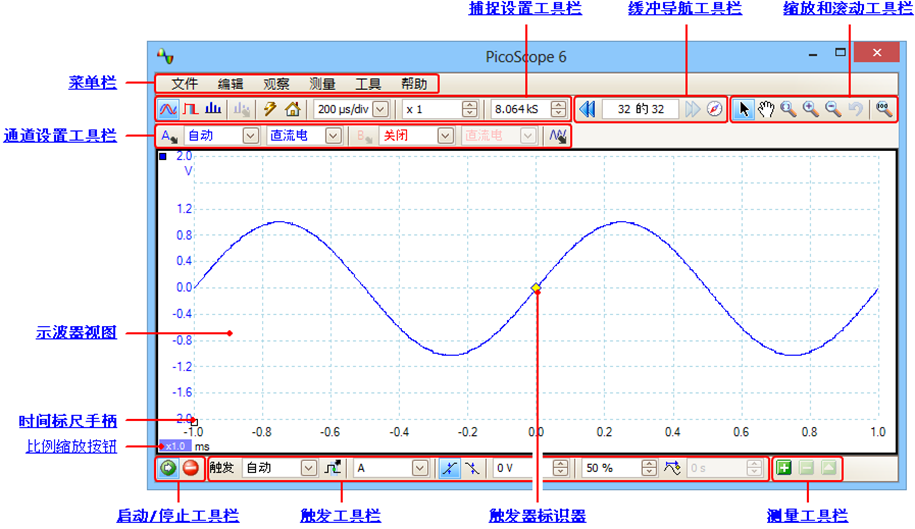Open Buffer Navigator compass icon
Image resolution: width=915 pixels, height=529 pixels.
pyautogui.click(x=714, y=109)
